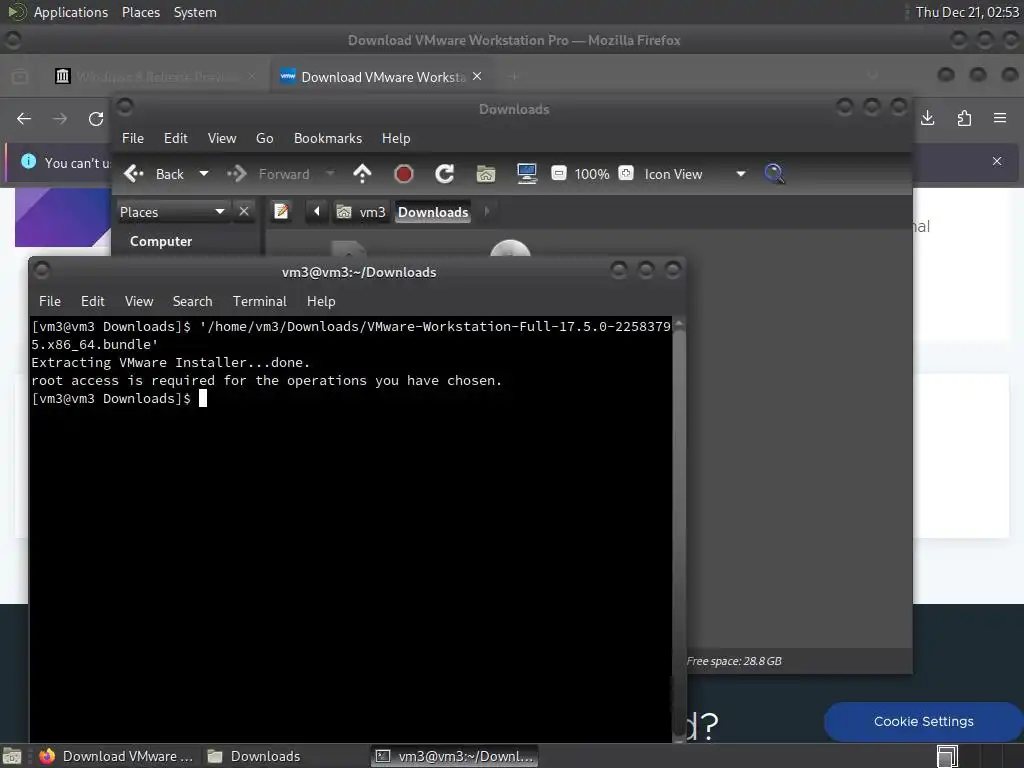Image resolution: width=1024 pixels, height=768 pixels.
Task: Click the workspace switcher icon
Action: [x=947, y=756]
